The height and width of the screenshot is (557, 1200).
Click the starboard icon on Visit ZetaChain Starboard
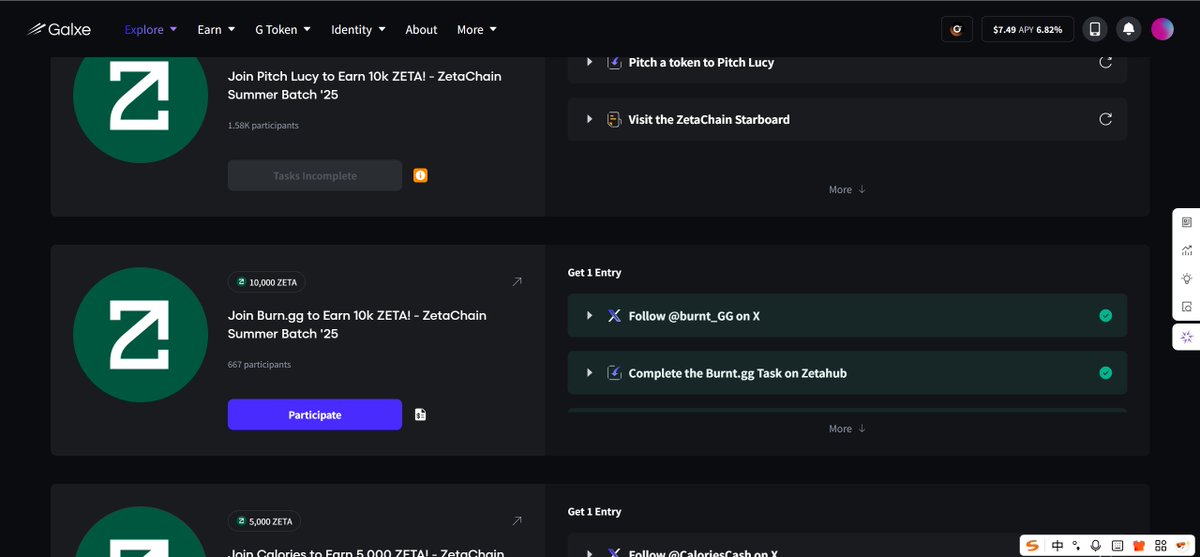615,119
